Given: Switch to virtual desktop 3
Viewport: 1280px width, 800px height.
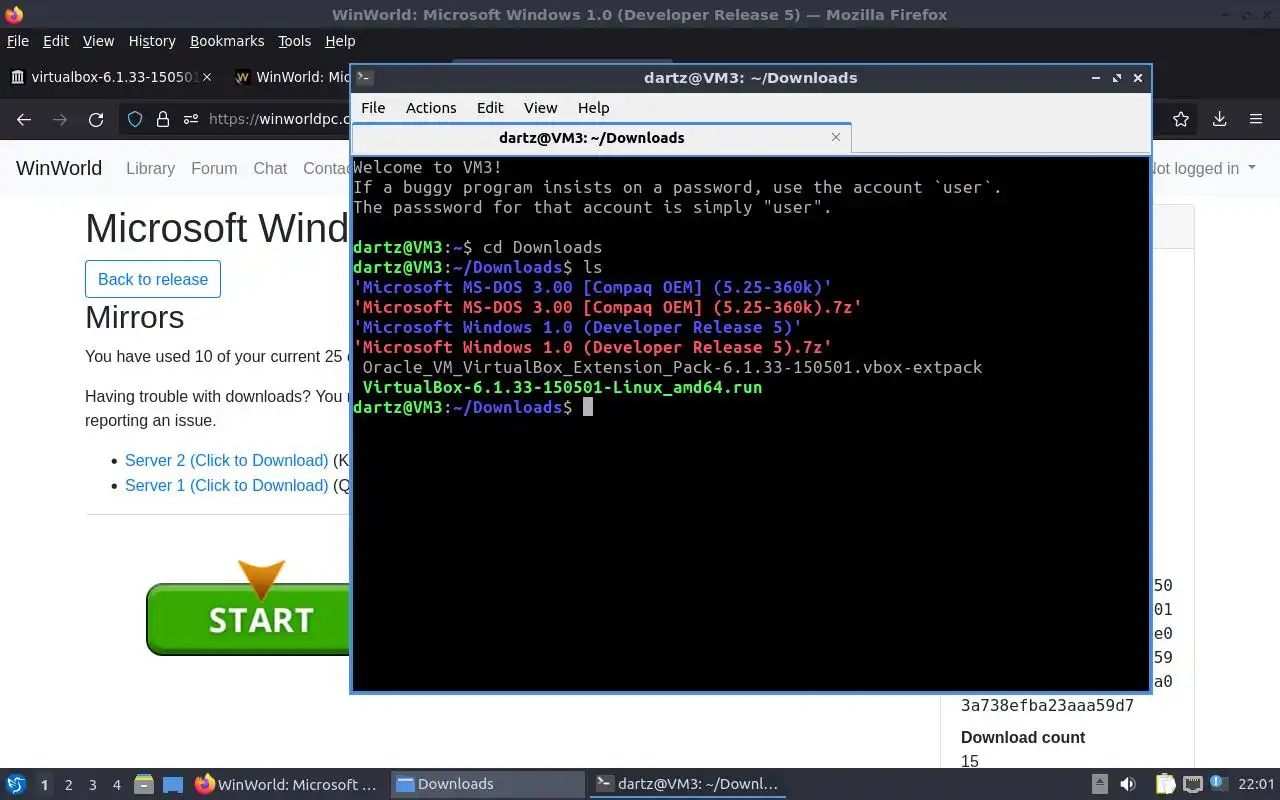Looking at the screenshot, I should 93,785.
